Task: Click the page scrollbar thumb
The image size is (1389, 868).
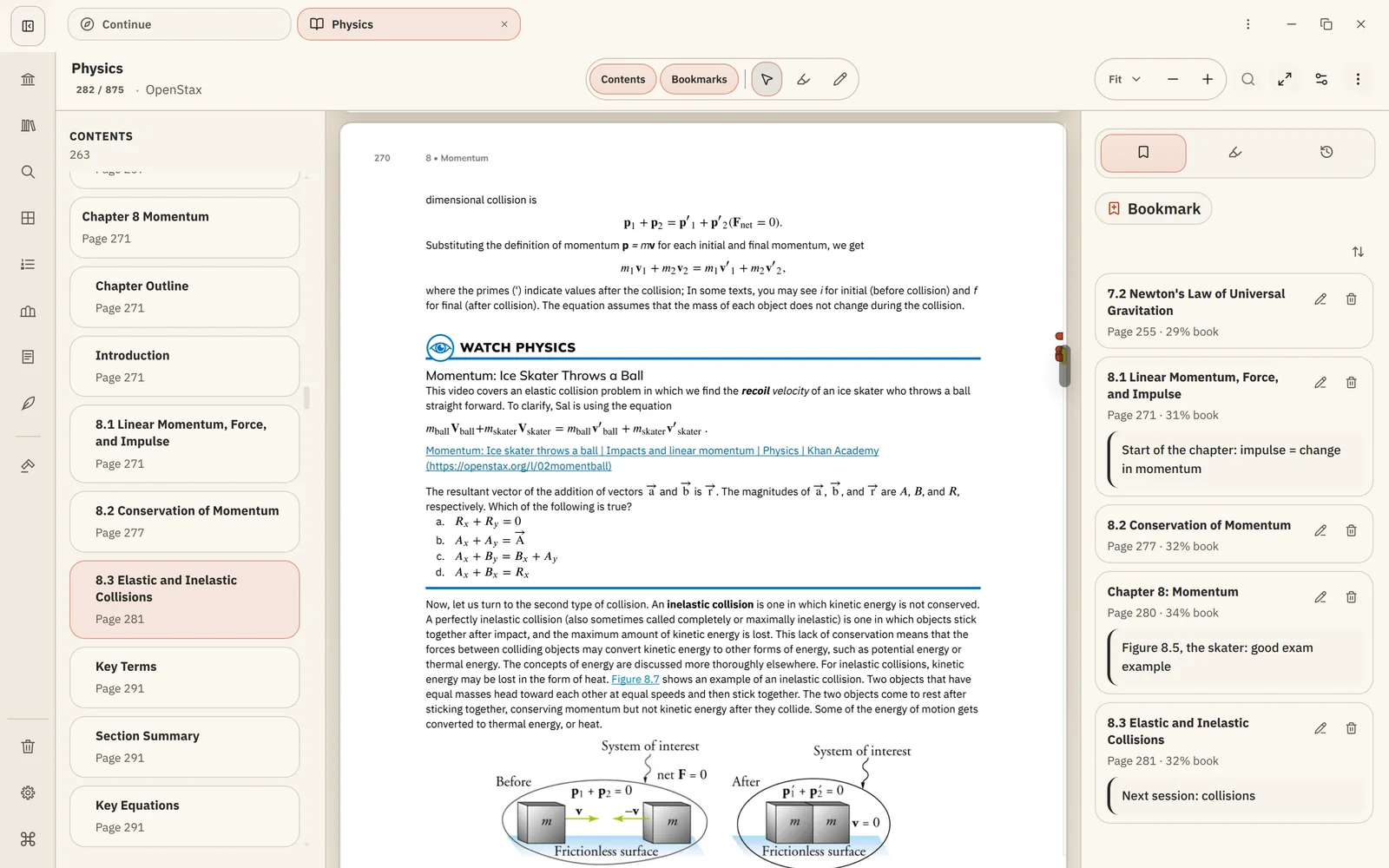Action: pos(1064,365)
